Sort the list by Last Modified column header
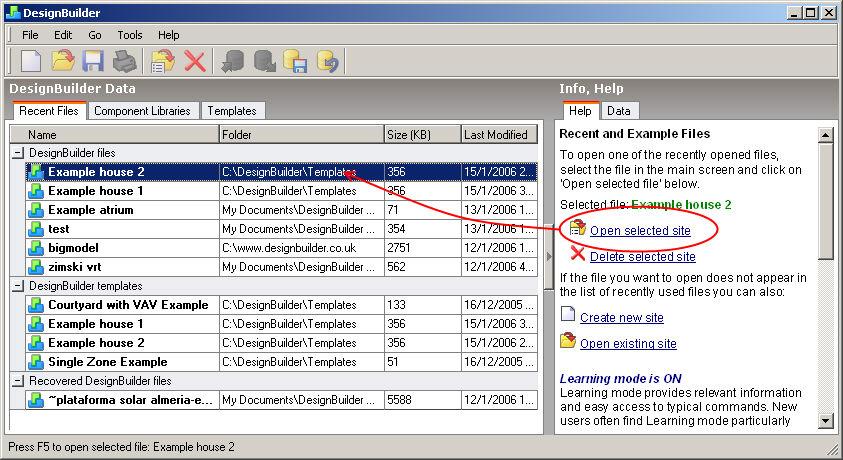 pos(499,134)
